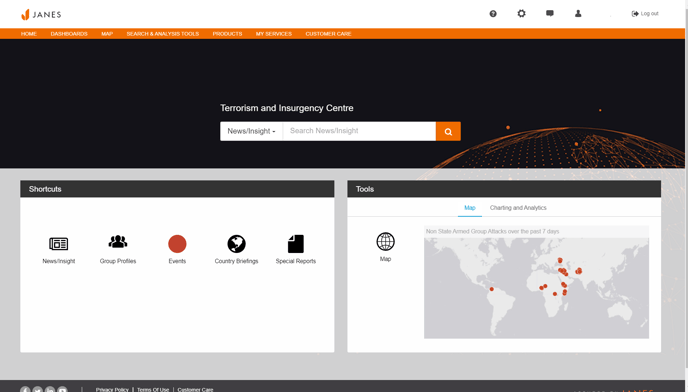Open the Privacy Policy footer link
Viewport: 688px width, 392px height.
[112, 389]
